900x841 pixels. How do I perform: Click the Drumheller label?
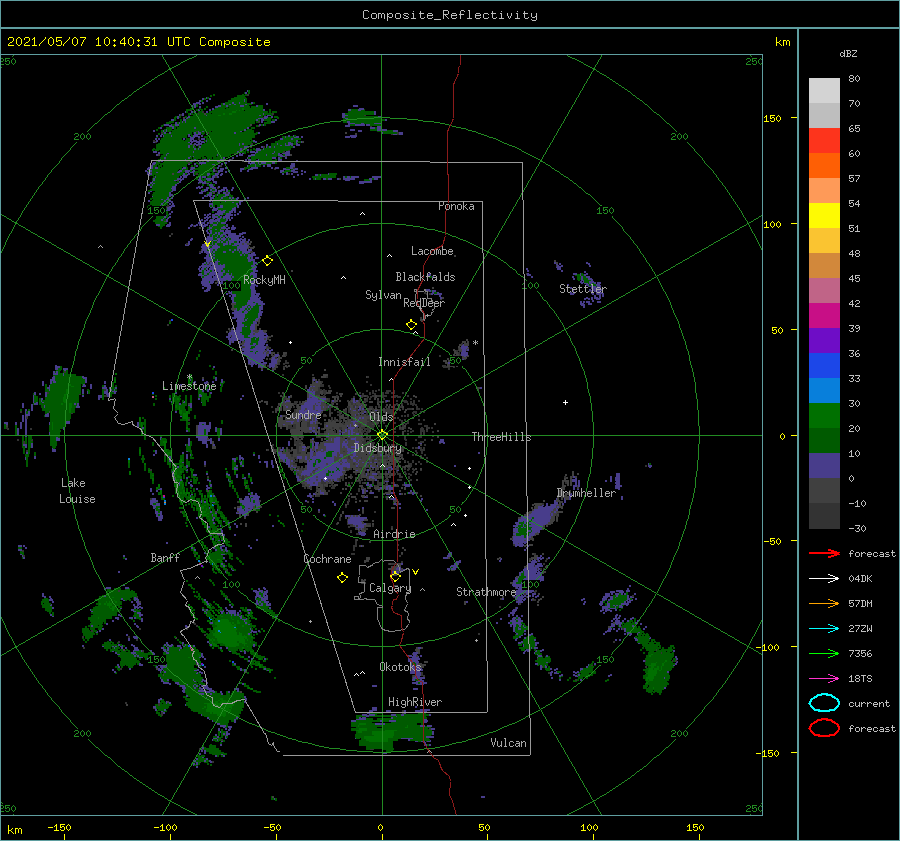click(586, 493)
